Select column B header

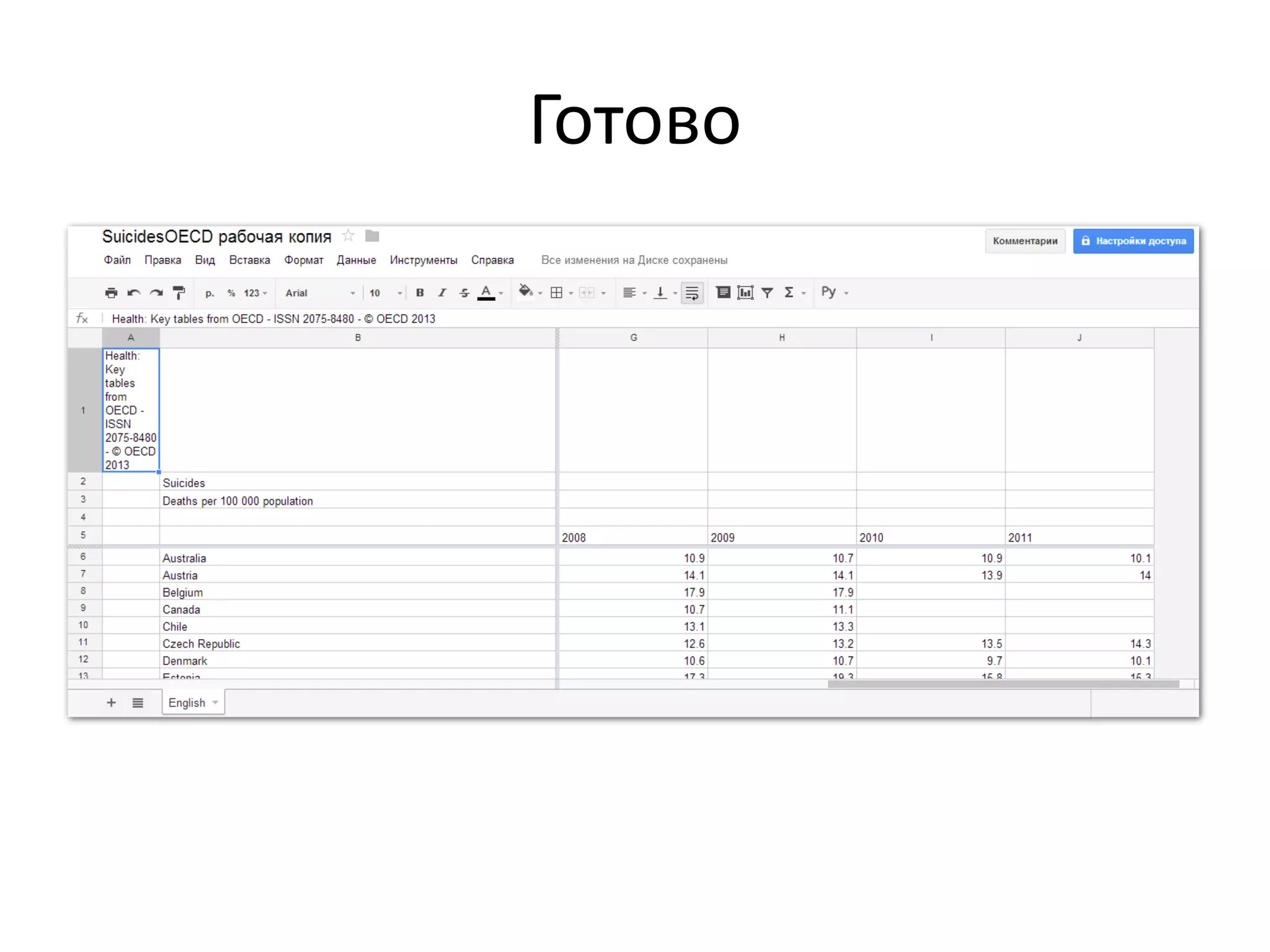coord(358,338)
